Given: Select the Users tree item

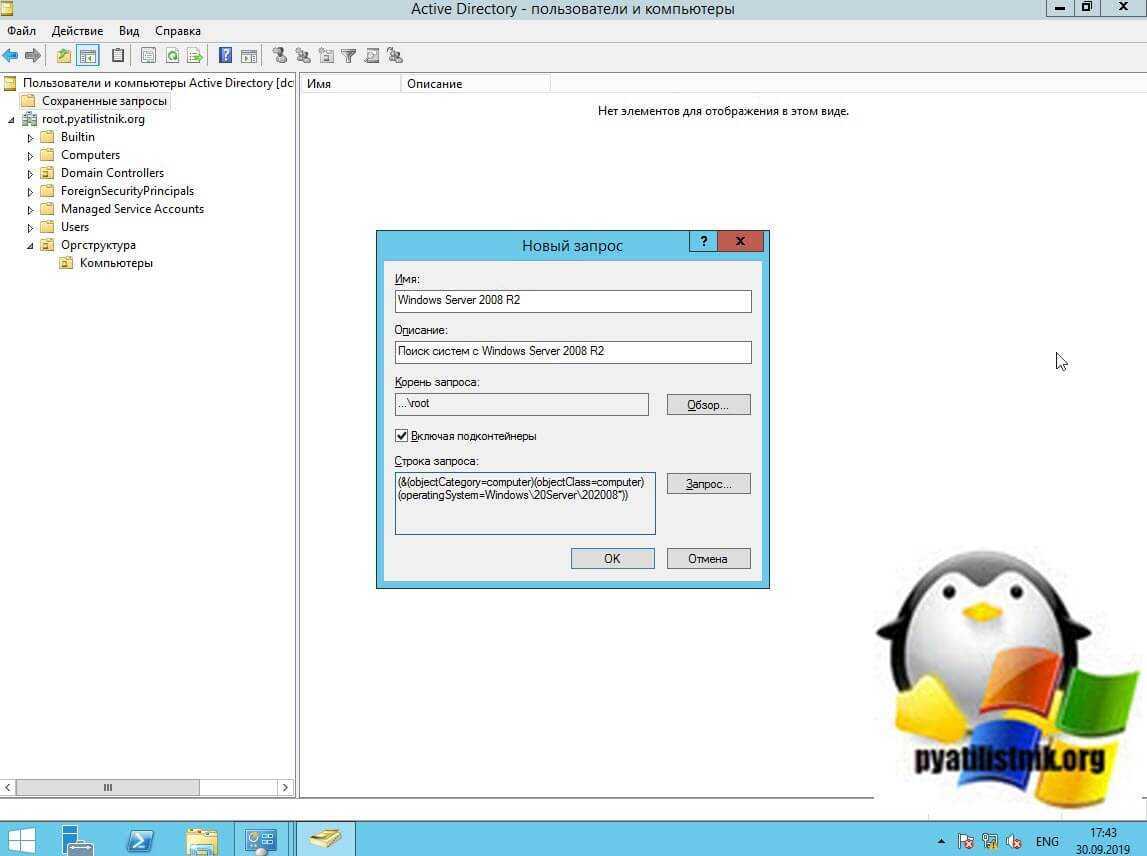Looking at the screenshot, I should coord(75,227).
